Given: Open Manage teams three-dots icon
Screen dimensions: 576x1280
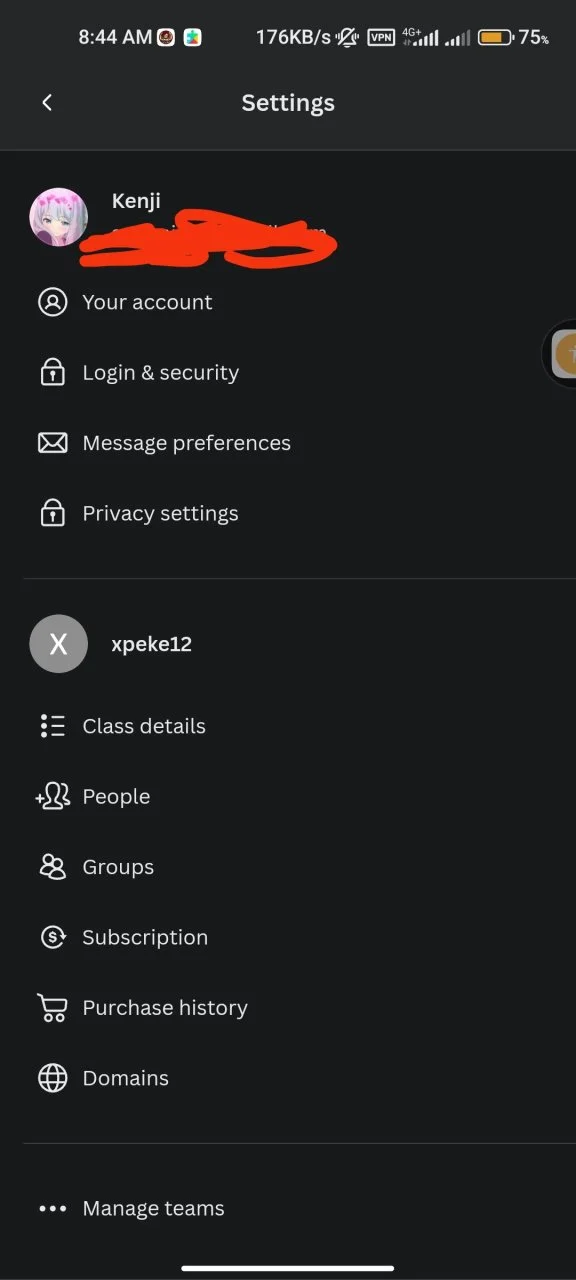Looking at the screenshot, I should point(52,1208).
